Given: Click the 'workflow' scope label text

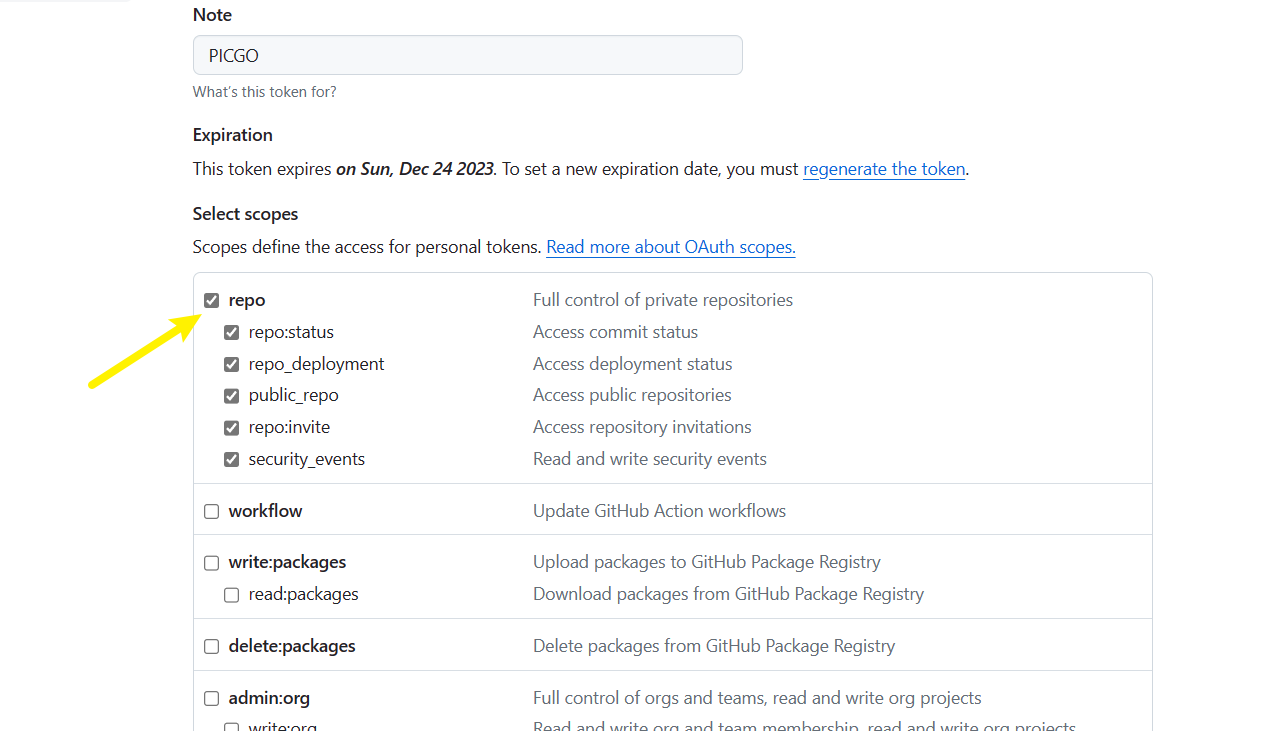Looking at the screenshot, I should [x=265, y=511].
